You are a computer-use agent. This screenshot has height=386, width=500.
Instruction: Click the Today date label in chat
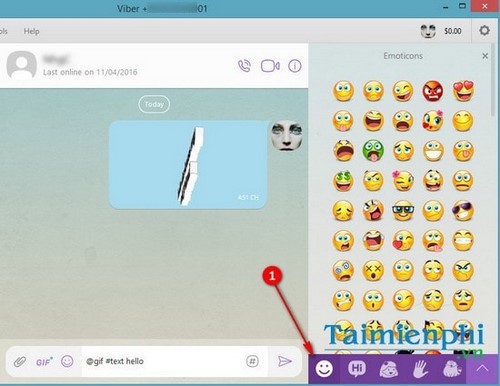(154, 104)
